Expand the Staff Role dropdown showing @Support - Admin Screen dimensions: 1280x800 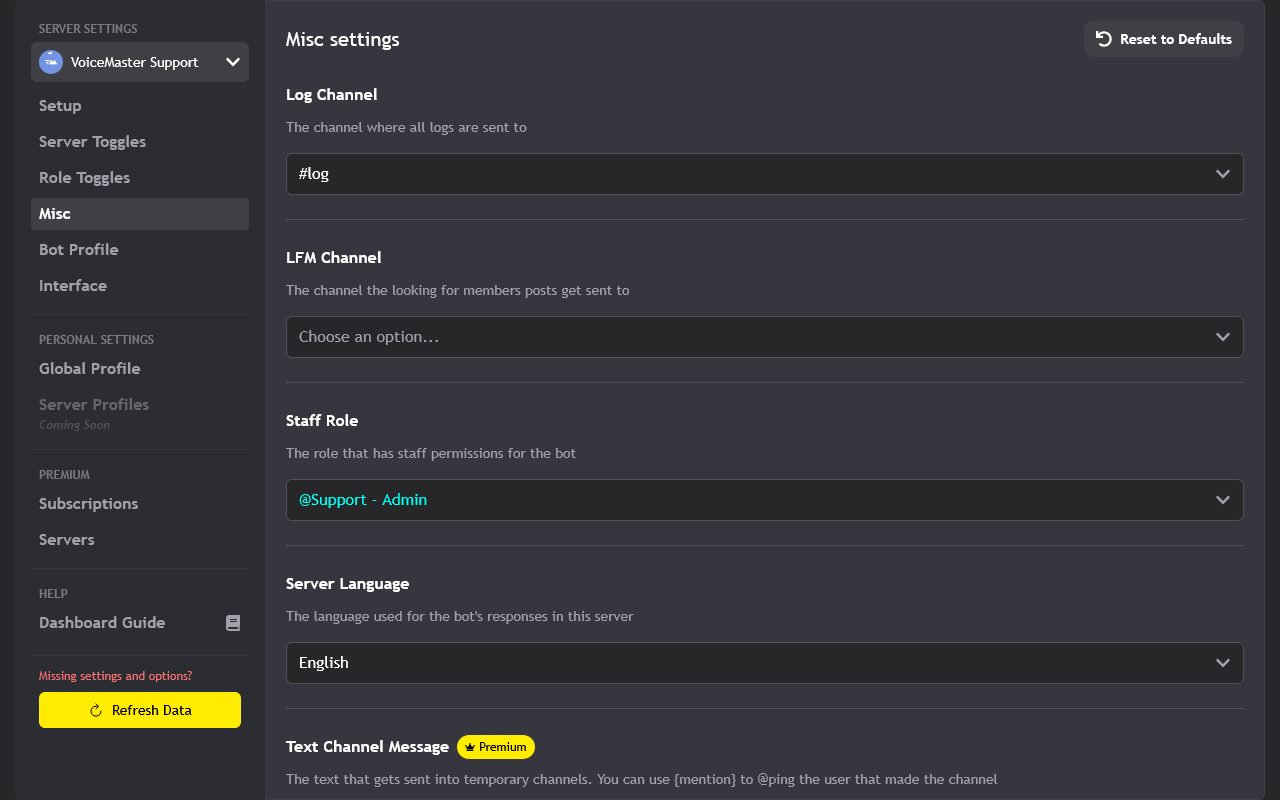click(764, 500)
